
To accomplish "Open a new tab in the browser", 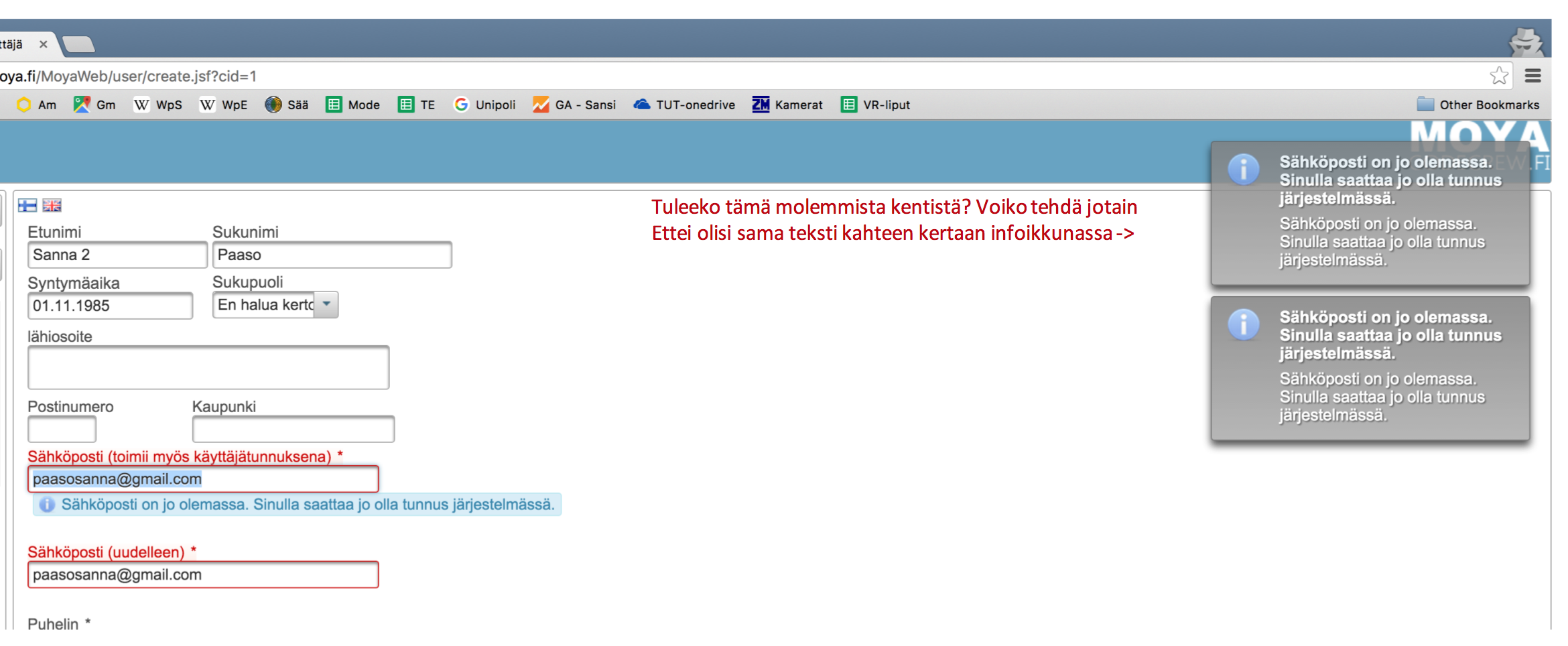I will 79,45.
